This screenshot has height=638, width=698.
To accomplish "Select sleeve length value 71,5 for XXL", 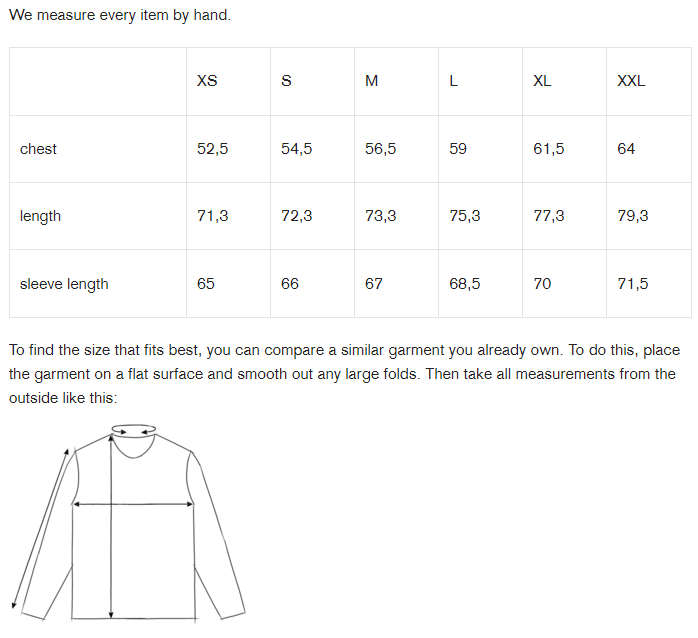I will click(633, 284).
